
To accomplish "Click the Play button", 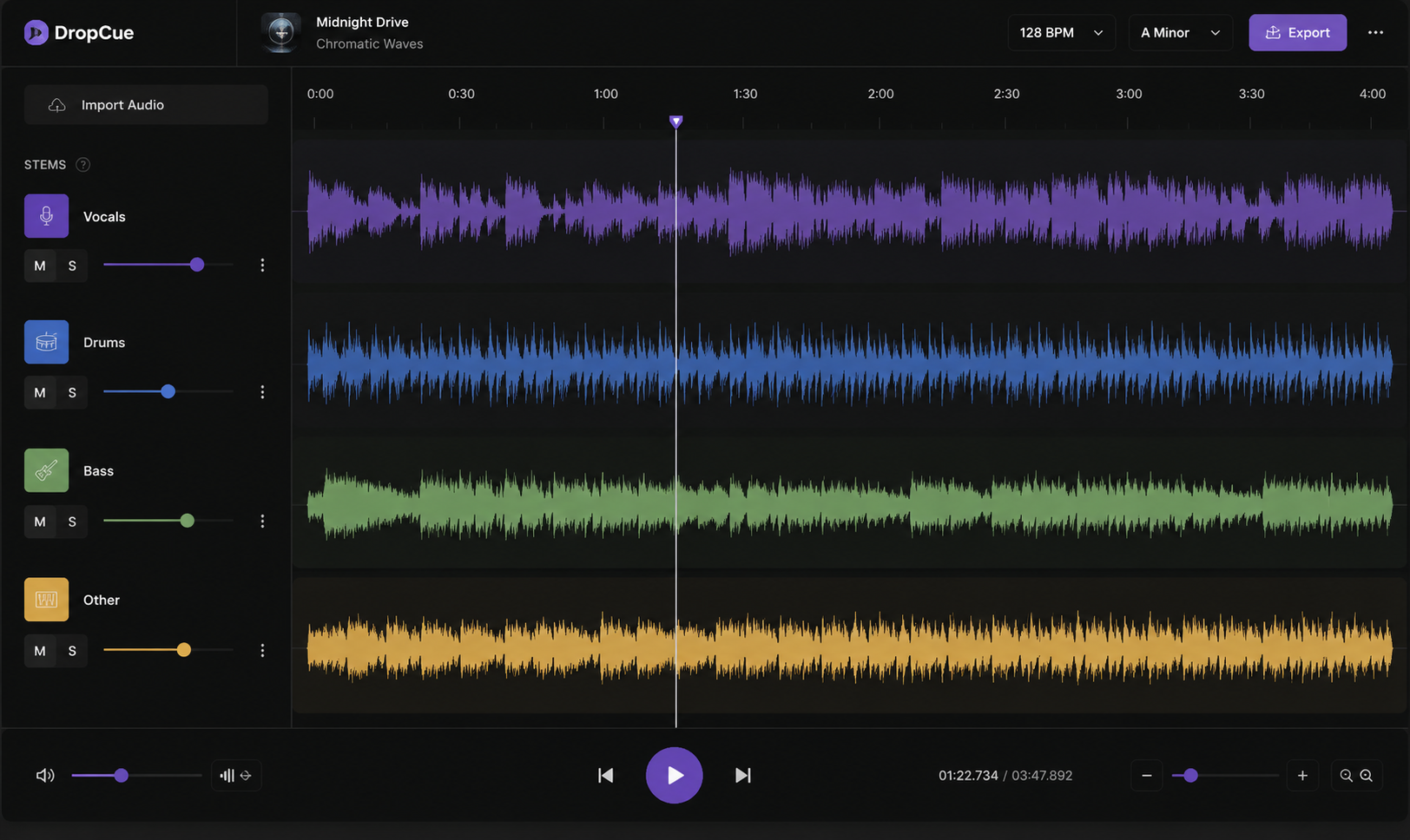I will 674,775.
